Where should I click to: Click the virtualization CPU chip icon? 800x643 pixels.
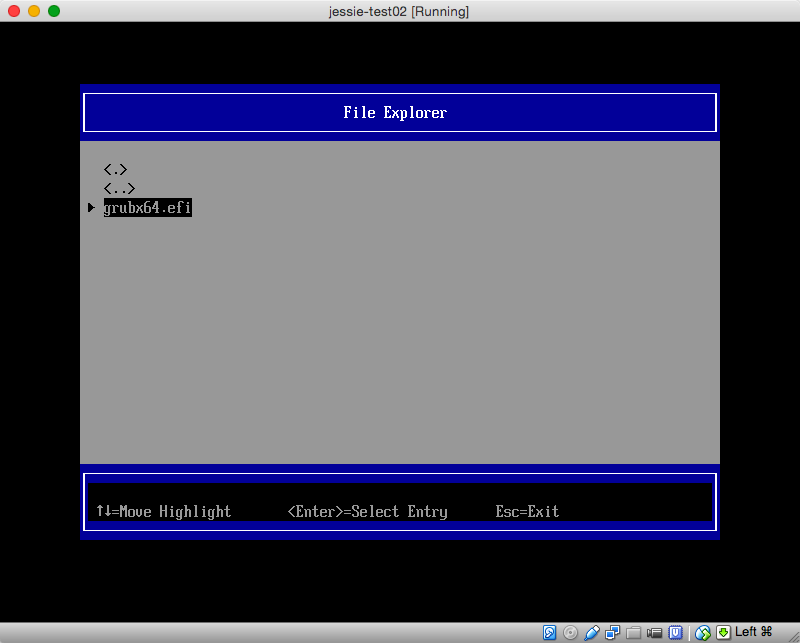tap(676, 633)
